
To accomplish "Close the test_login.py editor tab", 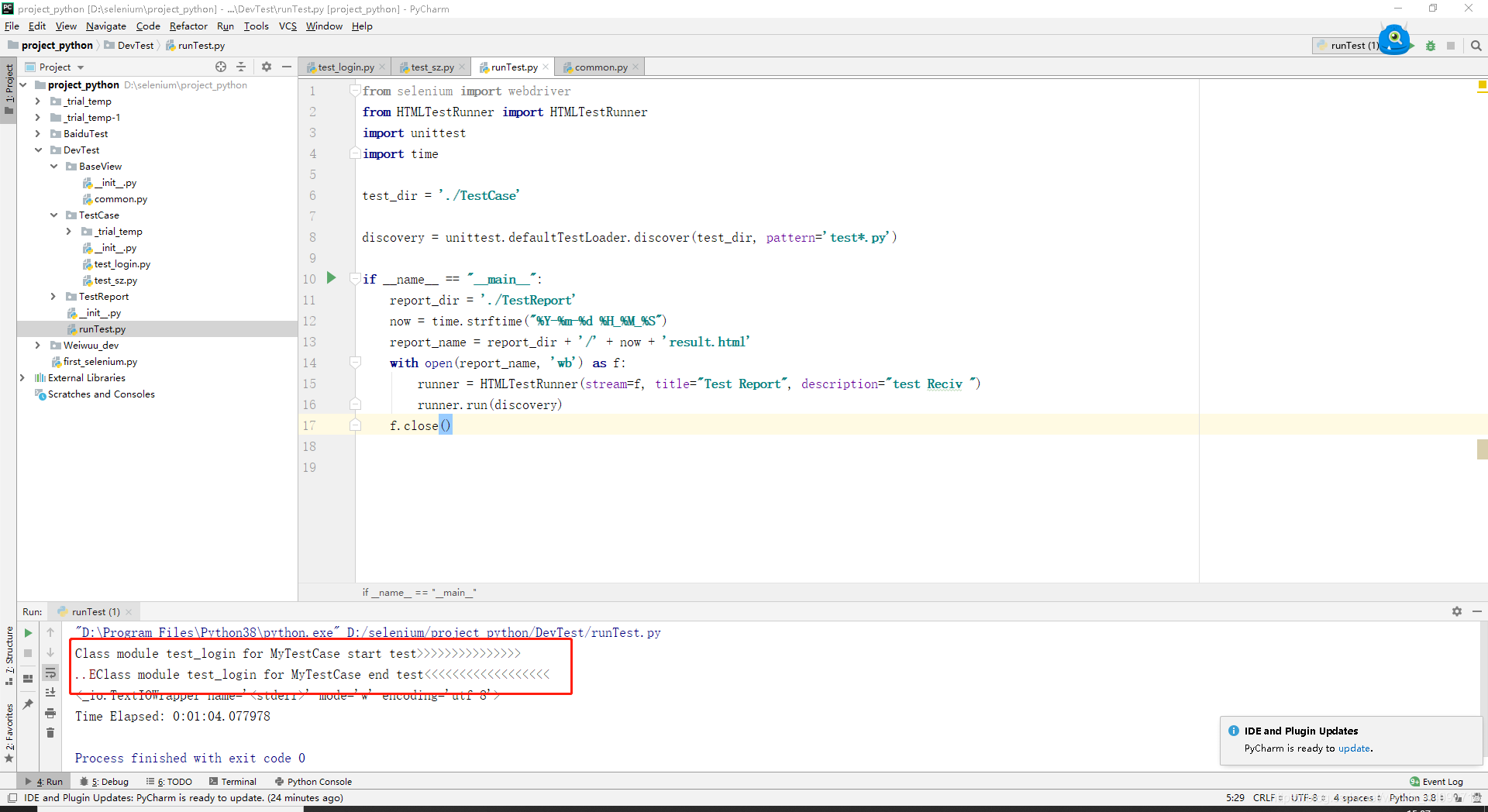I will [382, 67].
